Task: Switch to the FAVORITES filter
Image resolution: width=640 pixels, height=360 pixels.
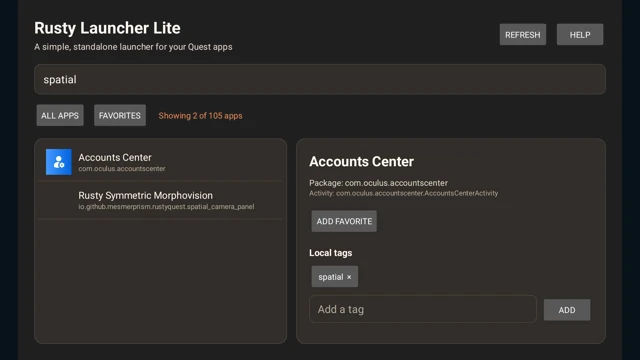Action: (x=120, y=116)
